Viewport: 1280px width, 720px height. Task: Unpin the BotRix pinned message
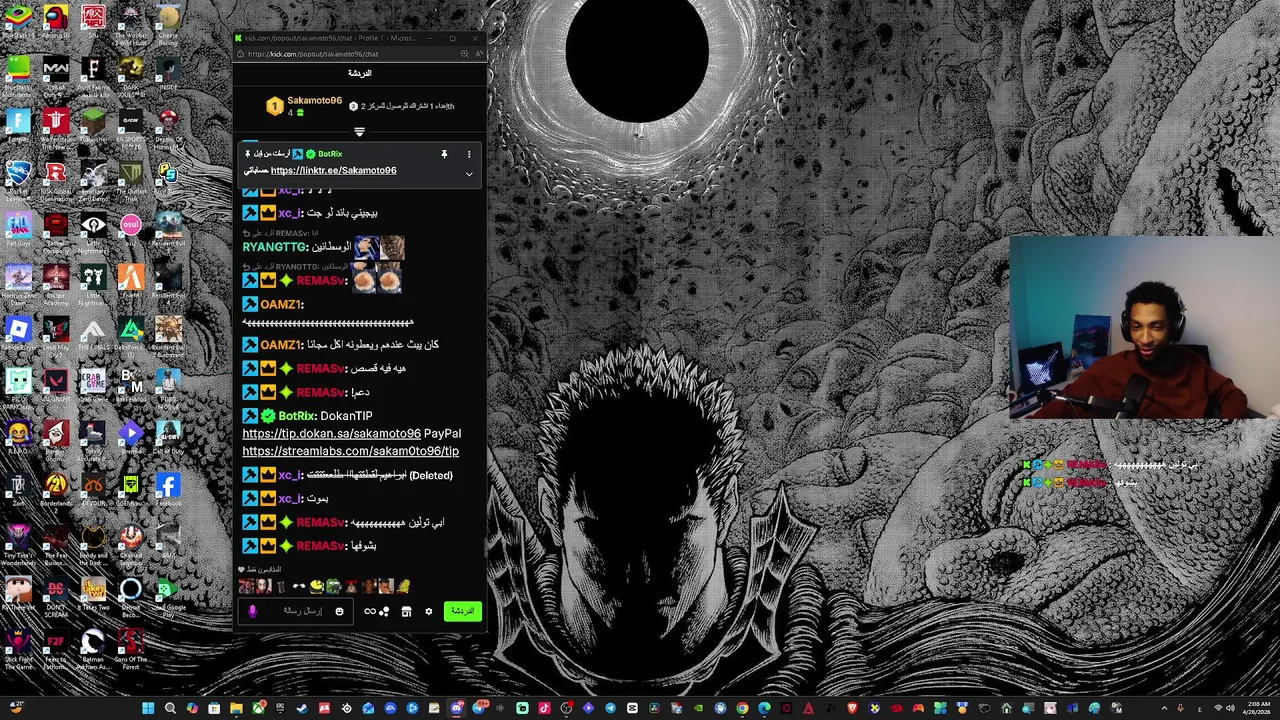coord(444,154)
